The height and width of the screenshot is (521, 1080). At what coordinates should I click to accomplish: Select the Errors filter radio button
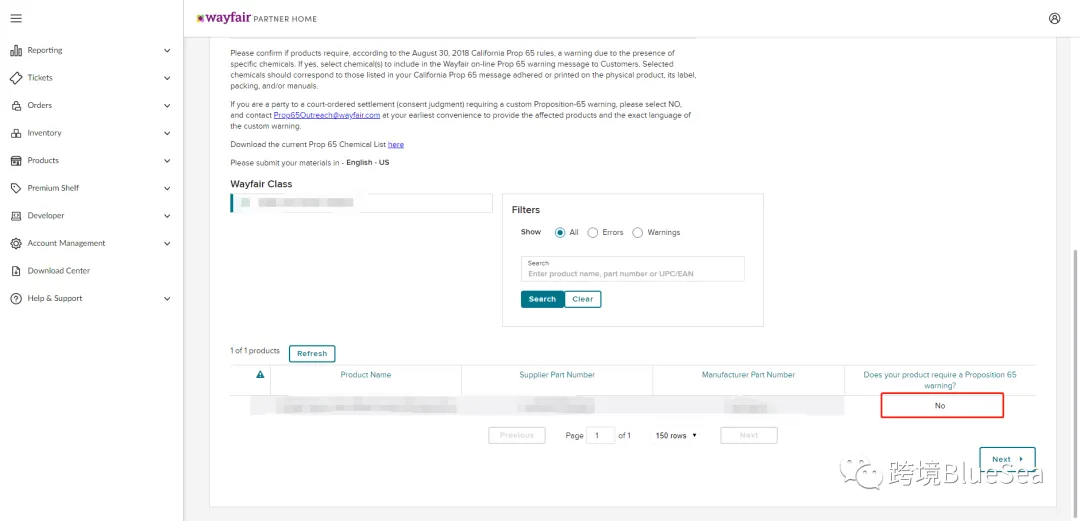tap(592, 232)
